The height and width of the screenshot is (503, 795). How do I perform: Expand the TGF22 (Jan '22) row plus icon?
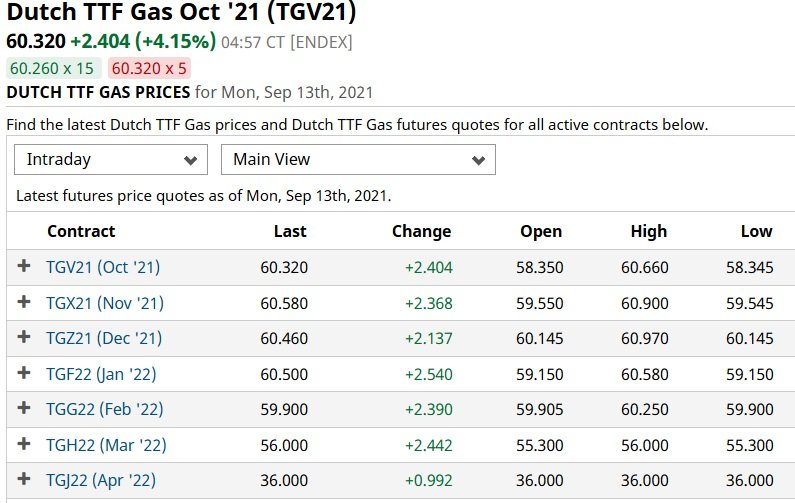(x=24, y=373)
